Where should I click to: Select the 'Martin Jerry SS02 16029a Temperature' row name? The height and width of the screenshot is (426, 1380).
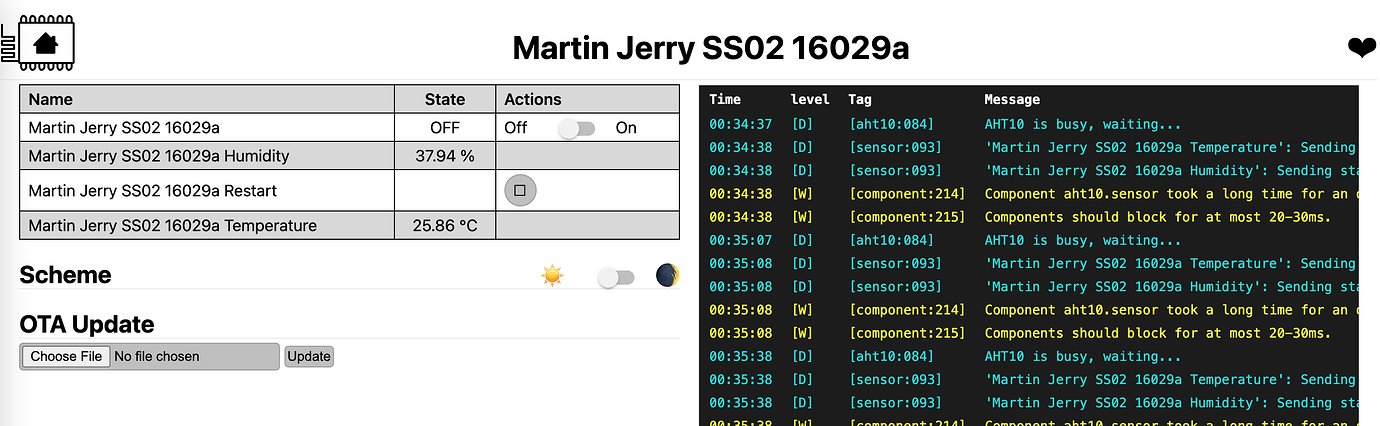pos(173,226)
